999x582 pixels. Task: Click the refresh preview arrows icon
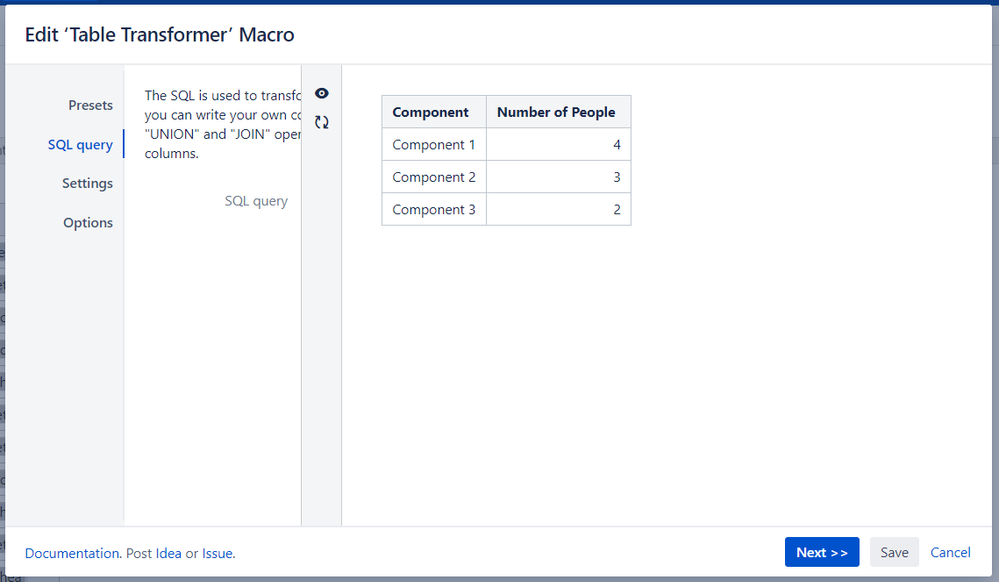point(322,122)
